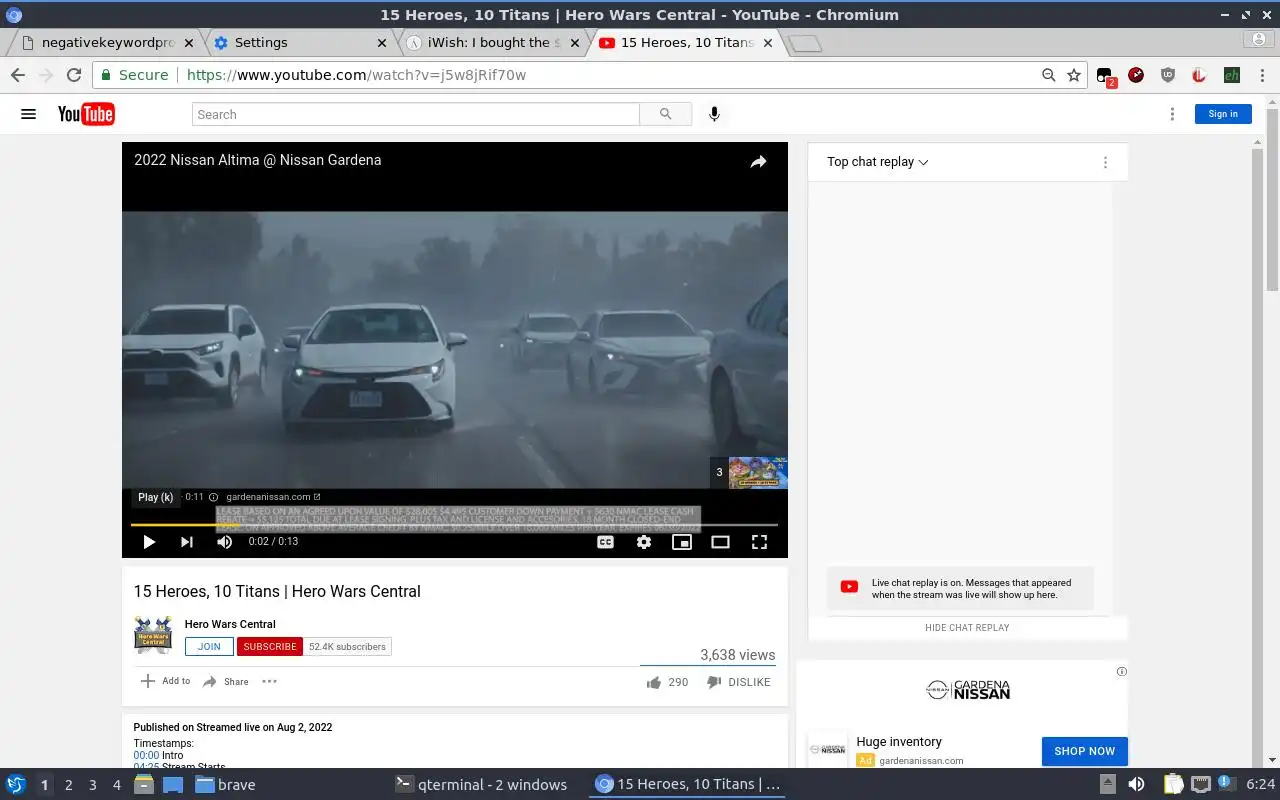The image size is (1280, 800).
Task: Share the video using the arrow icon in the player
Action: pos(758,162)
